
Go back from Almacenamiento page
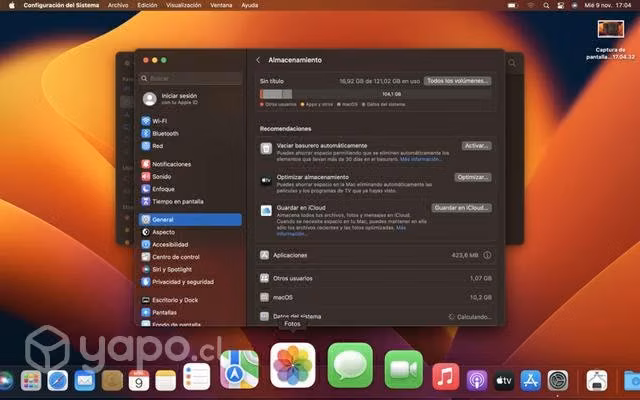pos(258,60)
